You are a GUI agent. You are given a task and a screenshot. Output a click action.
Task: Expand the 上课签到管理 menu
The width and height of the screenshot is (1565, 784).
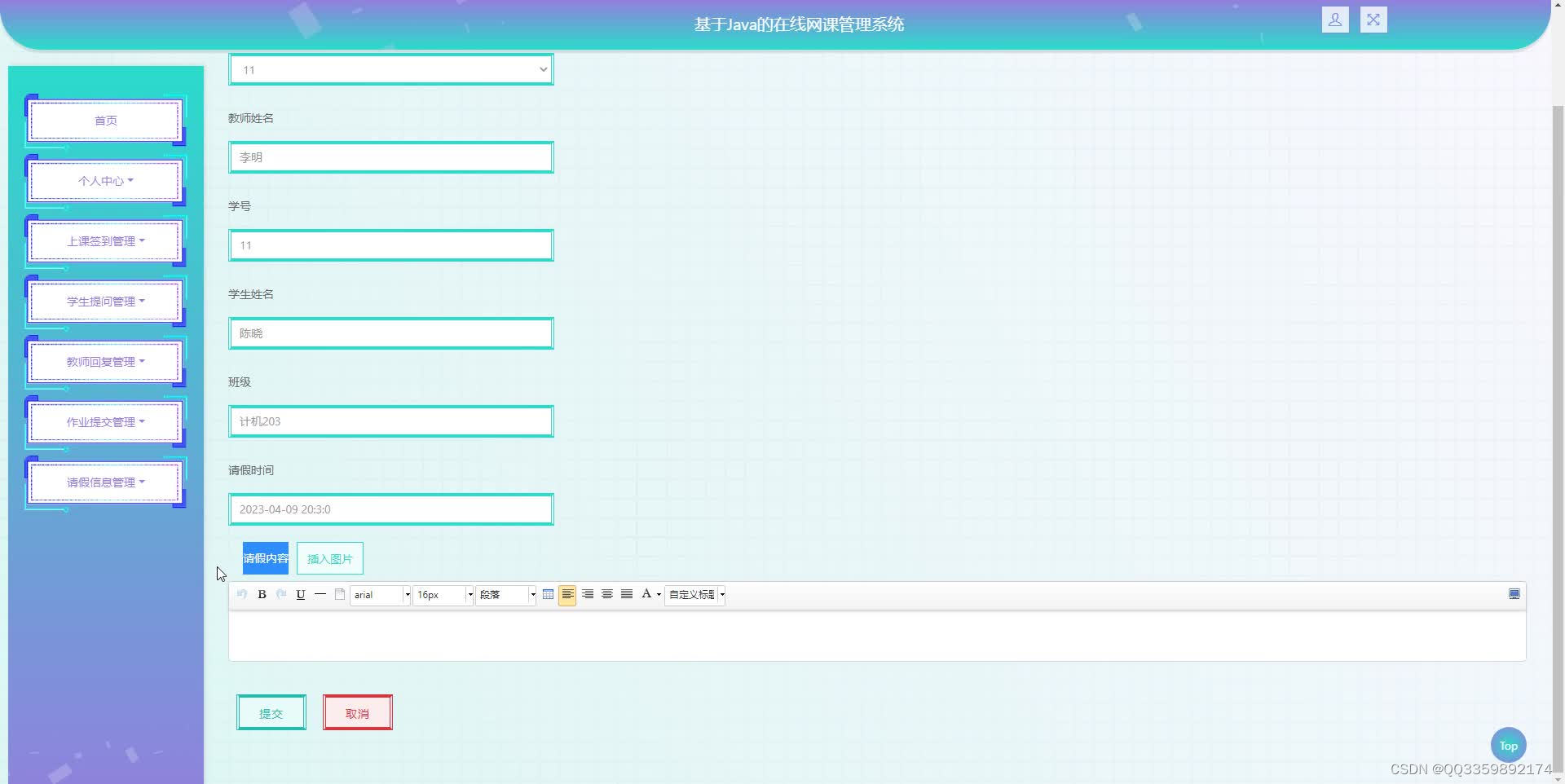[x=106, y=241]
